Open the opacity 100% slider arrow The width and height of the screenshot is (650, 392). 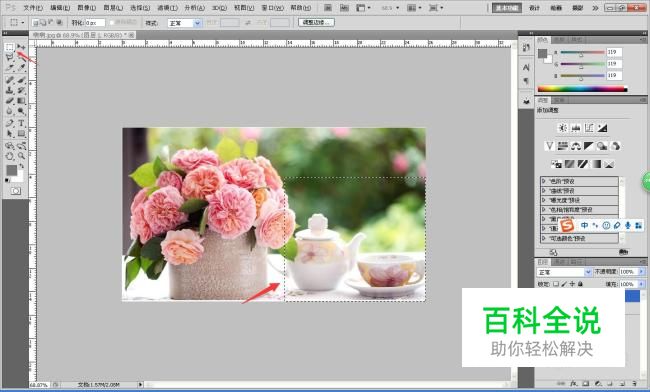641,272
